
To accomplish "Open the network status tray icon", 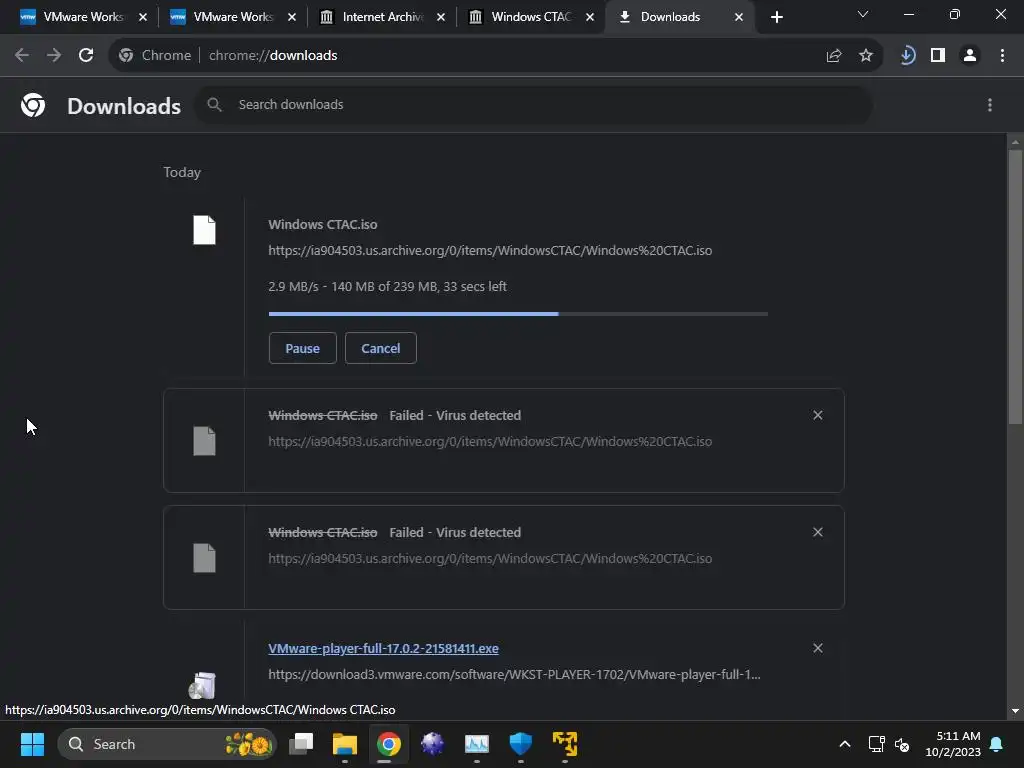I will [876, 744].
